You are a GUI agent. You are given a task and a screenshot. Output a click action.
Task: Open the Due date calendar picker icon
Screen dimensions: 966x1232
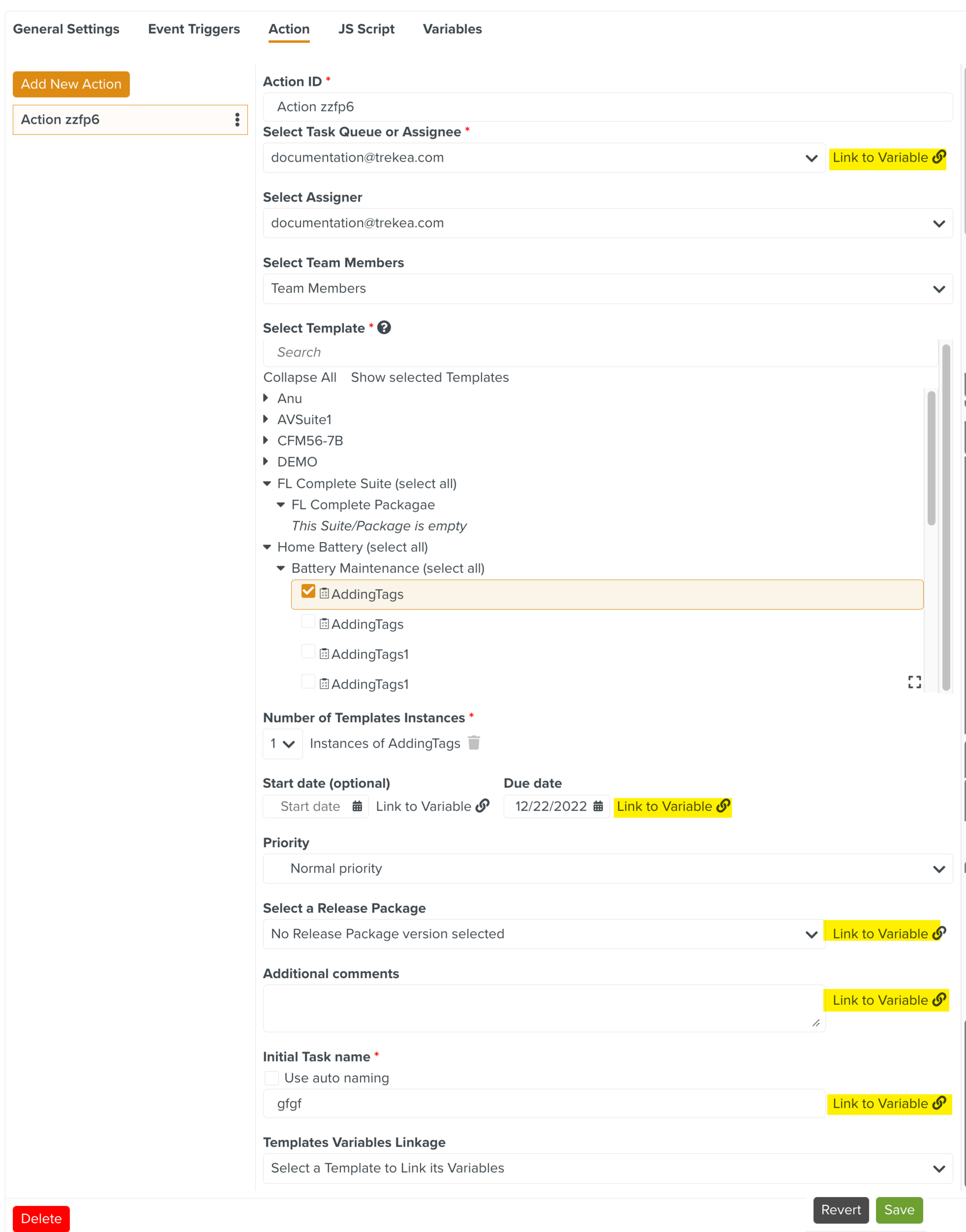tap(598, 806)
